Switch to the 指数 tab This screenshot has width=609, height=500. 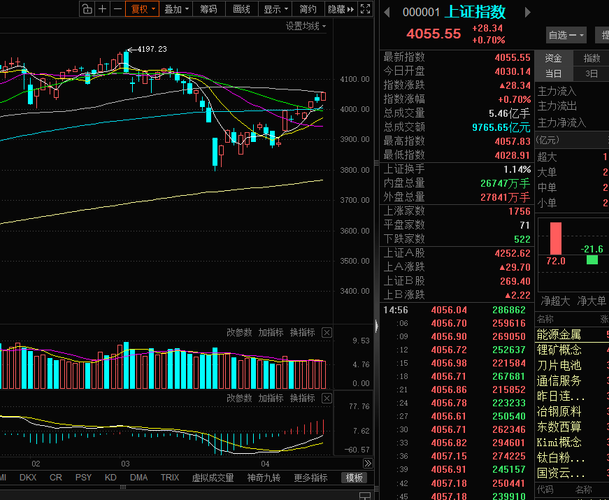[x=592, y=58]
